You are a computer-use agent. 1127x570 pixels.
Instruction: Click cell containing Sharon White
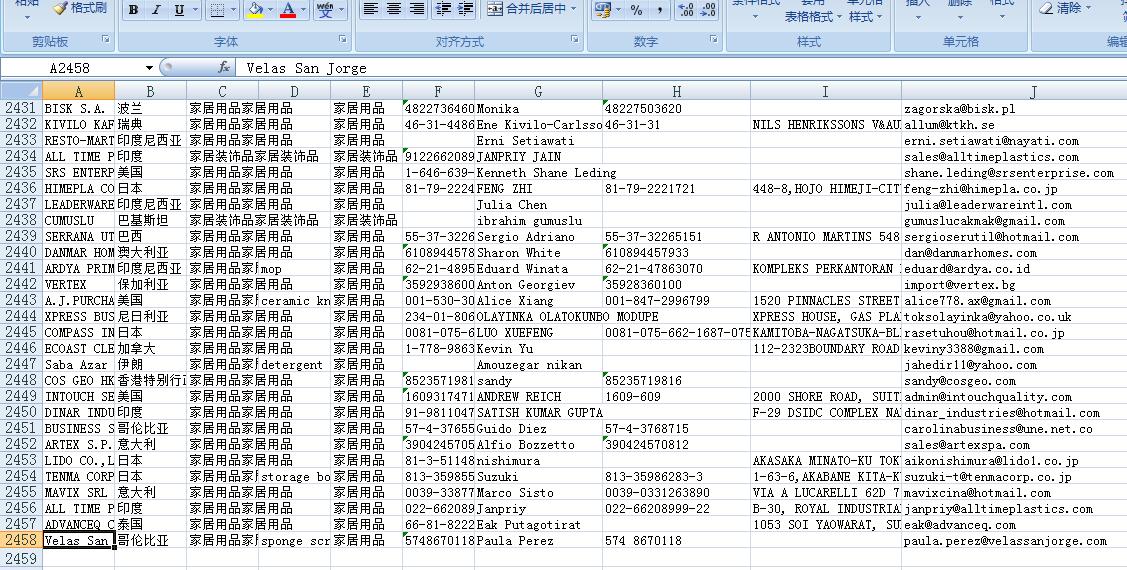pyautogui.click(x=538, y=252)
